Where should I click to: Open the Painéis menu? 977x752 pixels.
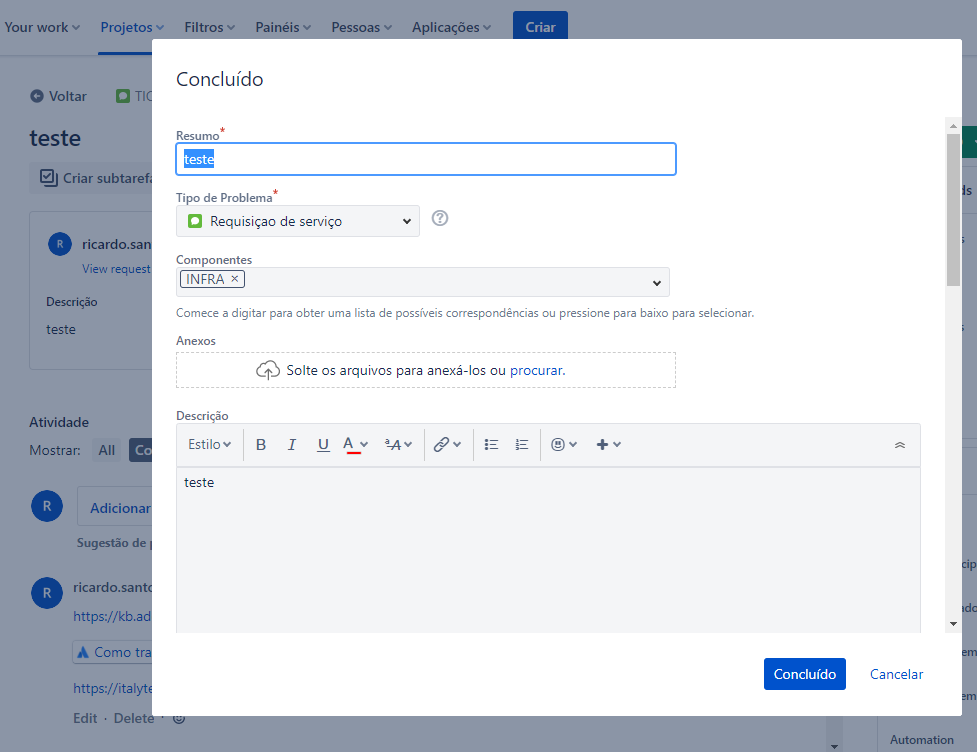point(283,27)
